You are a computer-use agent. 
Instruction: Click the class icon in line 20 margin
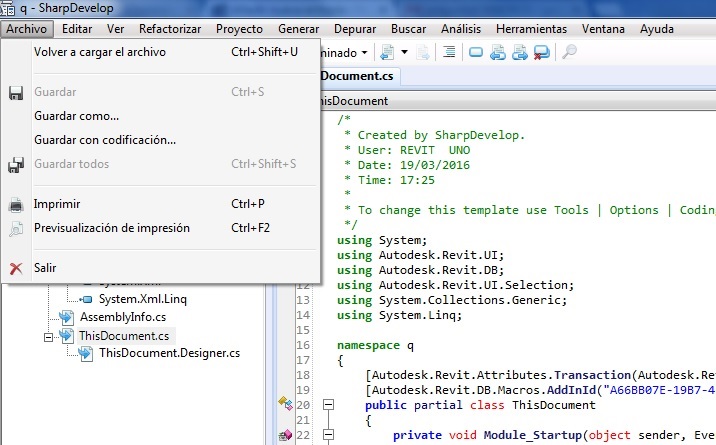285,405
